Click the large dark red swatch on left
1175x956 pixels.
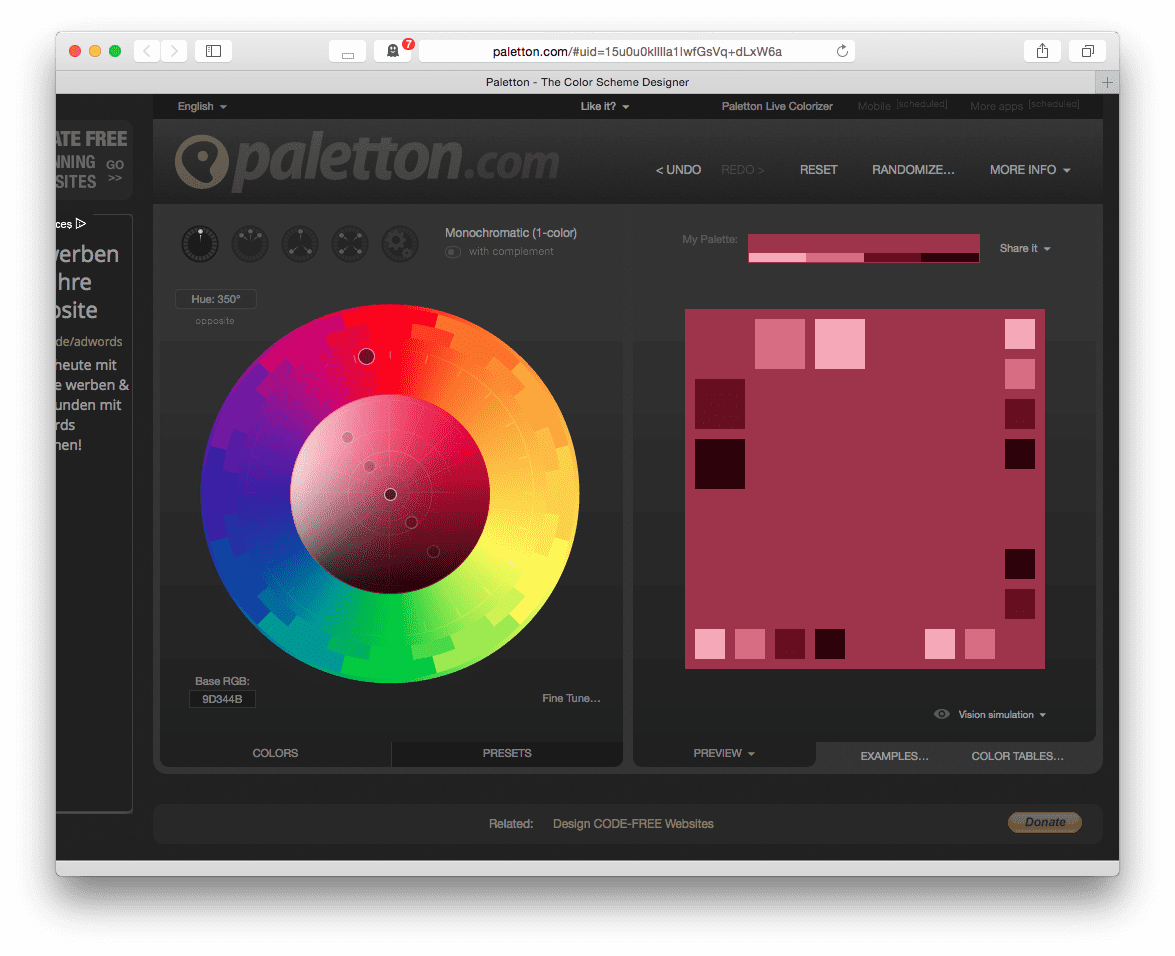[719, 404]
